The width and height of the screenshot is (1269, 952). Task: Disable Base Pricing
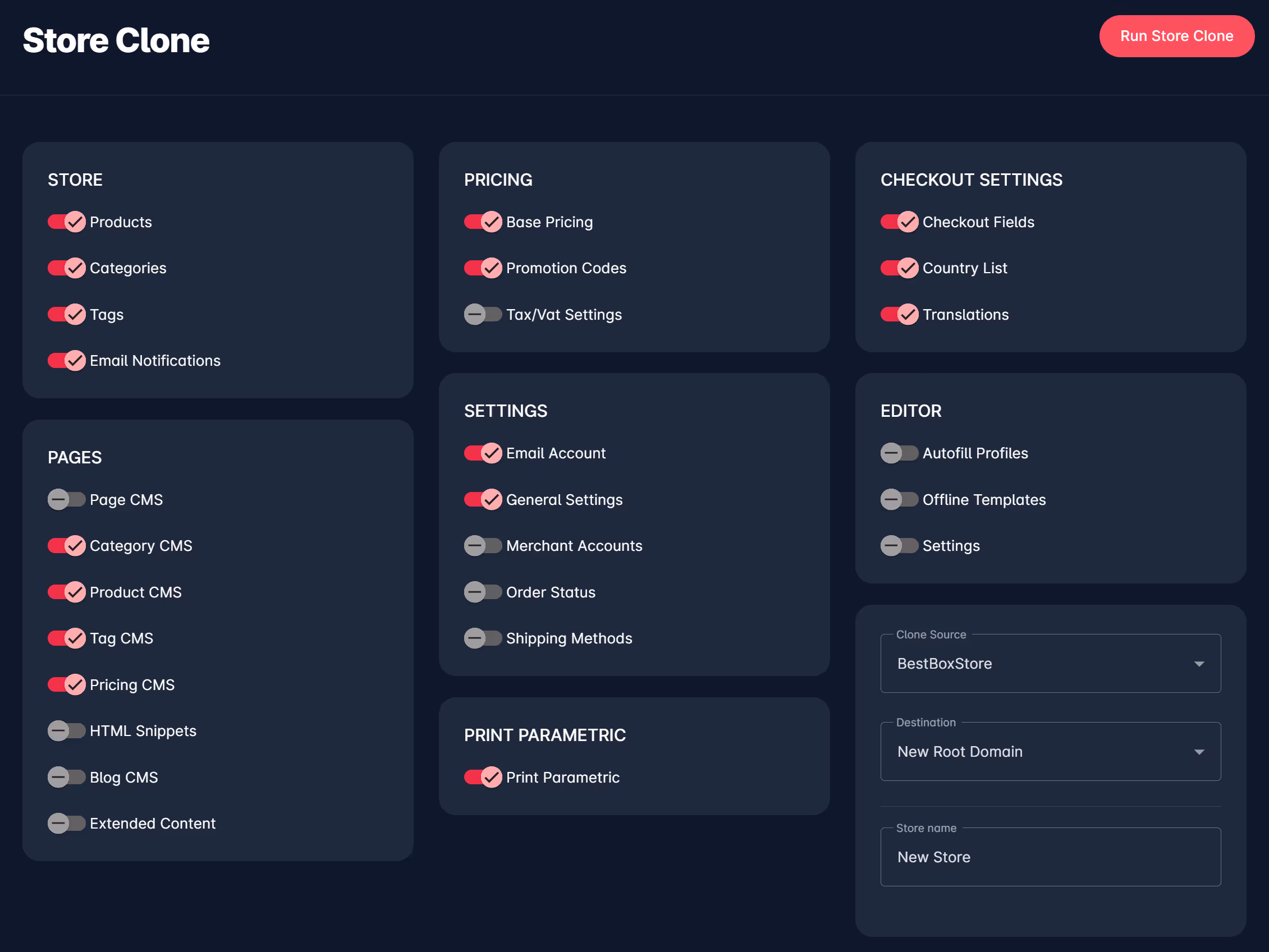tap(483, 222)
